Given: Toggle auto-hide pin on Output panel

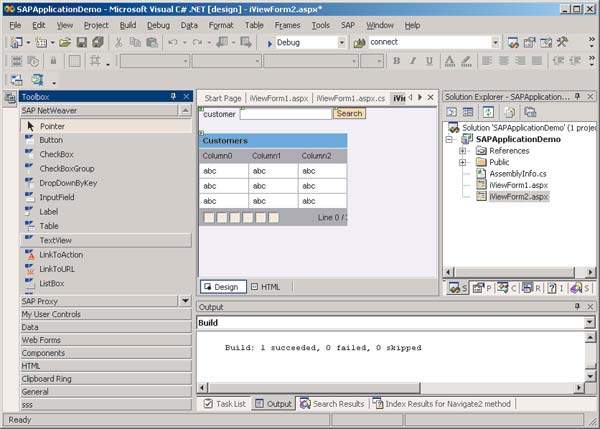Looking at the screenshot, I should click(x=577, y=307).
